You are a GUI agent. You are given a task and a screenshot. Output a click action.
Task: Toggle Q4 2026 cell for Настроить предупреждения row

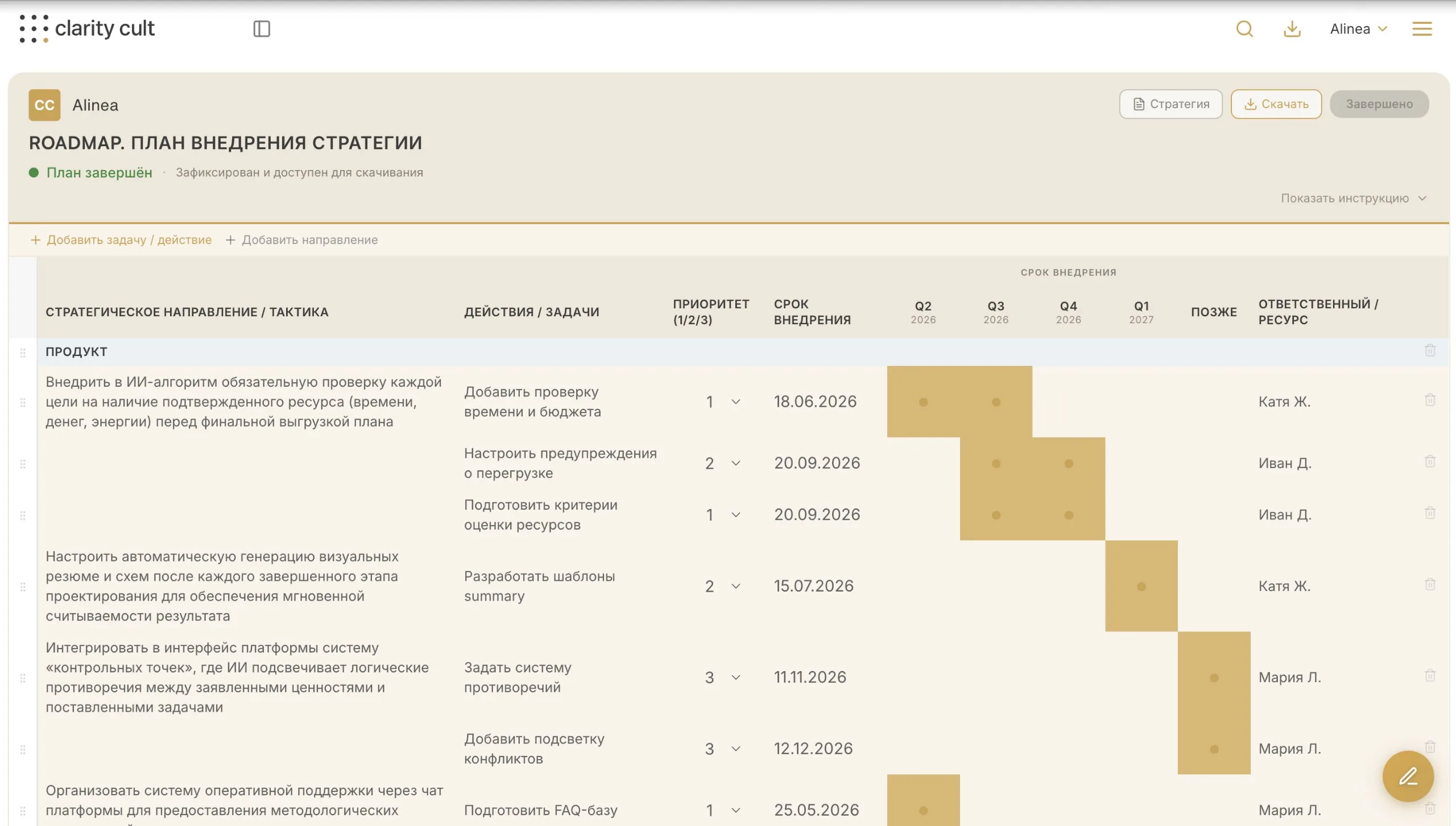(1069, 464)
